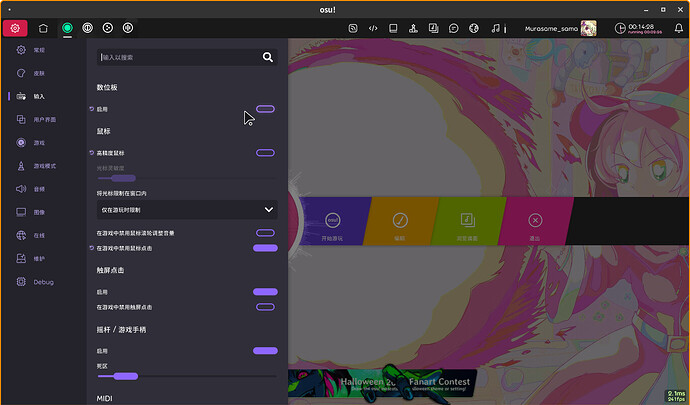Jump to 图像 graphics settings via monitor icon
Viewport: 690px width, 405px height.
point(21,212)
